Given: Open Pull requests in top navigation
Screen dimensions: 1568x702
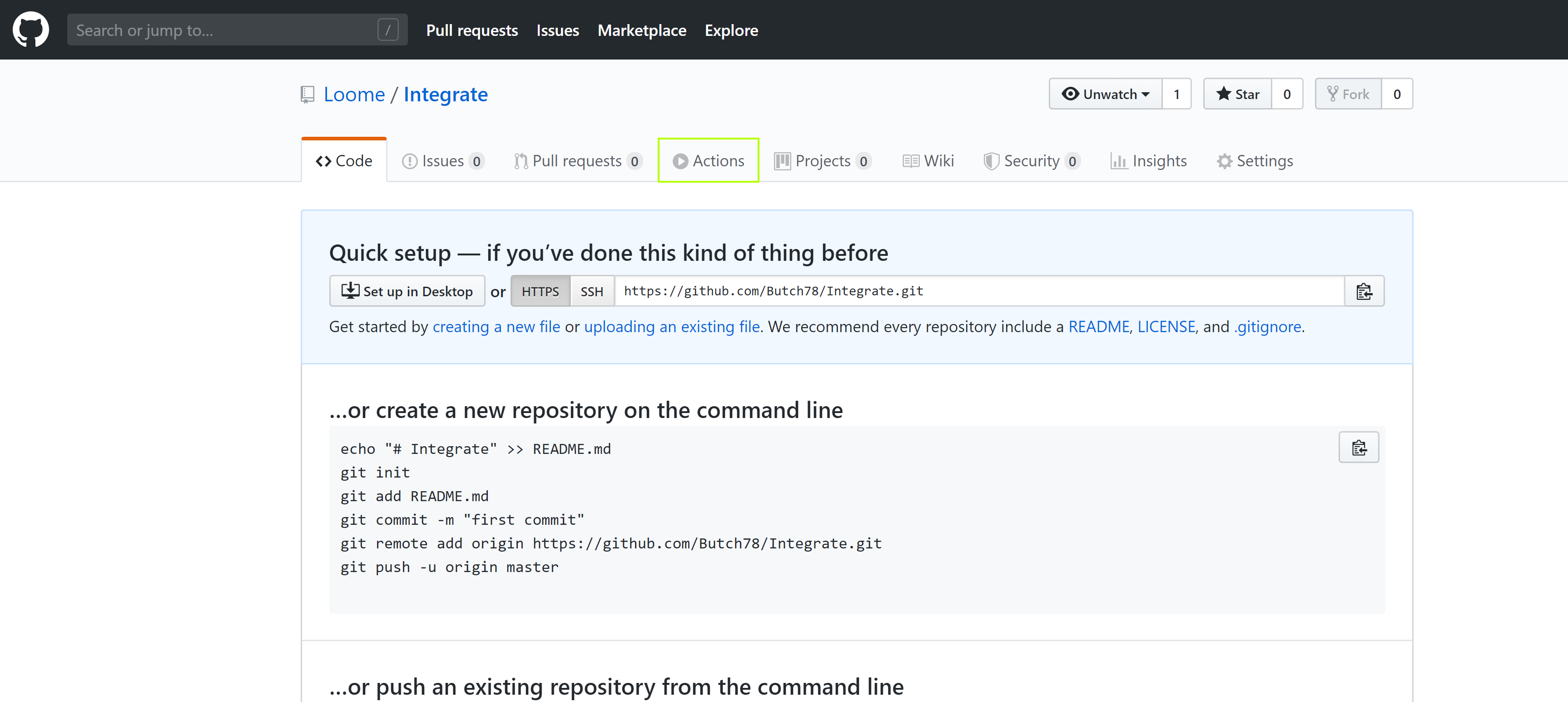Looking at the screenshot, I should pyautogui.click(x=472, y=30).
